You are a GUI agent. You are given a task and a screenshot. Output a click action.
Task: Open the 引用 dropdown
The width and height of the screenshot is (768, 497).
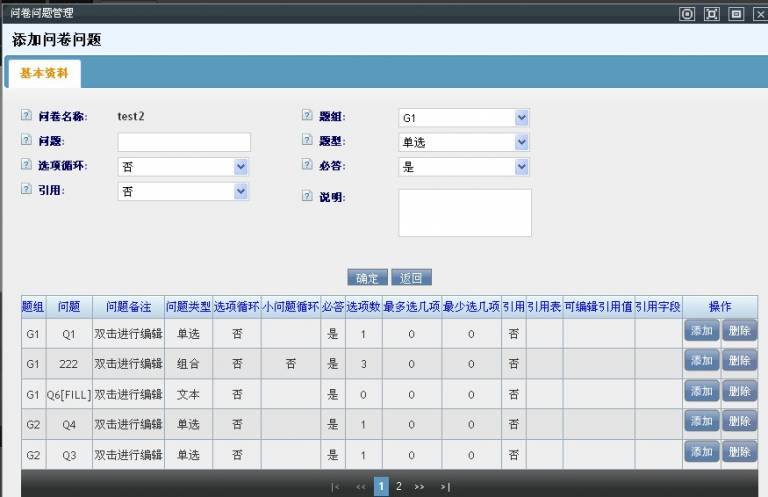[x=183, y=191]
